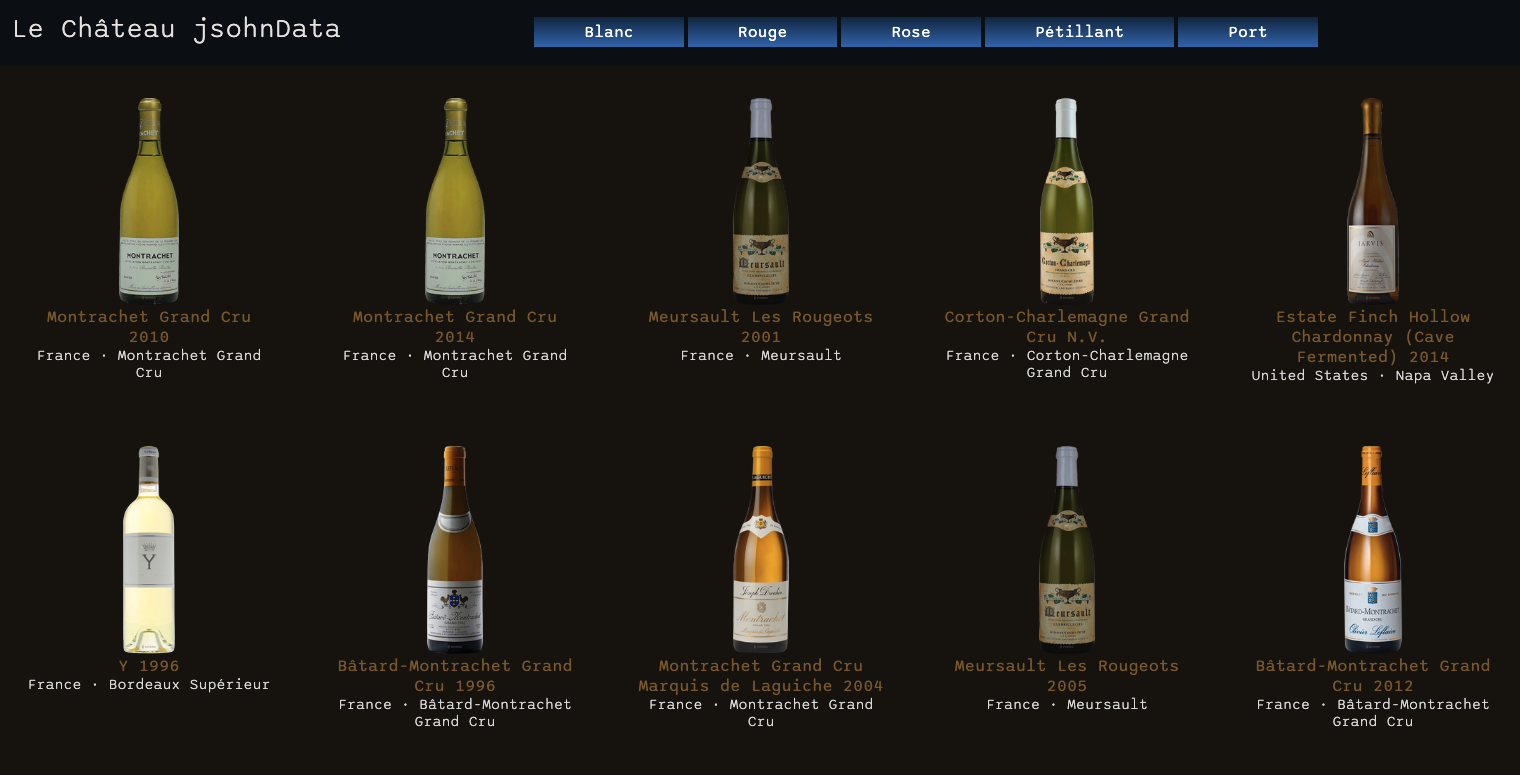The image size is (1520, 775).
Task: Click 'France · Meursault' under Rougeots 2005
Action: tap(1067, 705)
